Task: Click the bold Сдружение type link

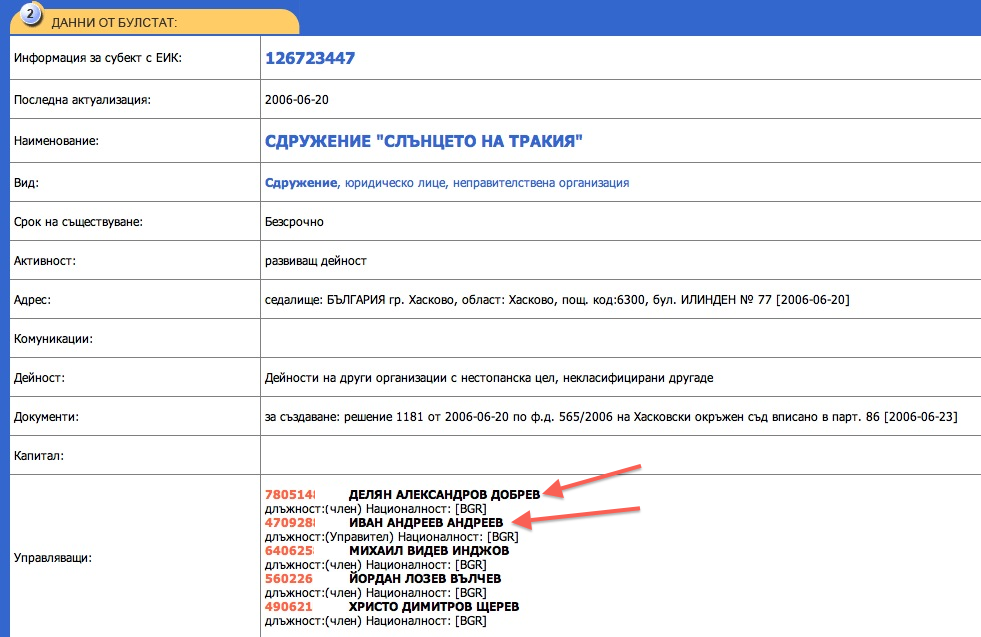Action: click(x=301, y=183)
